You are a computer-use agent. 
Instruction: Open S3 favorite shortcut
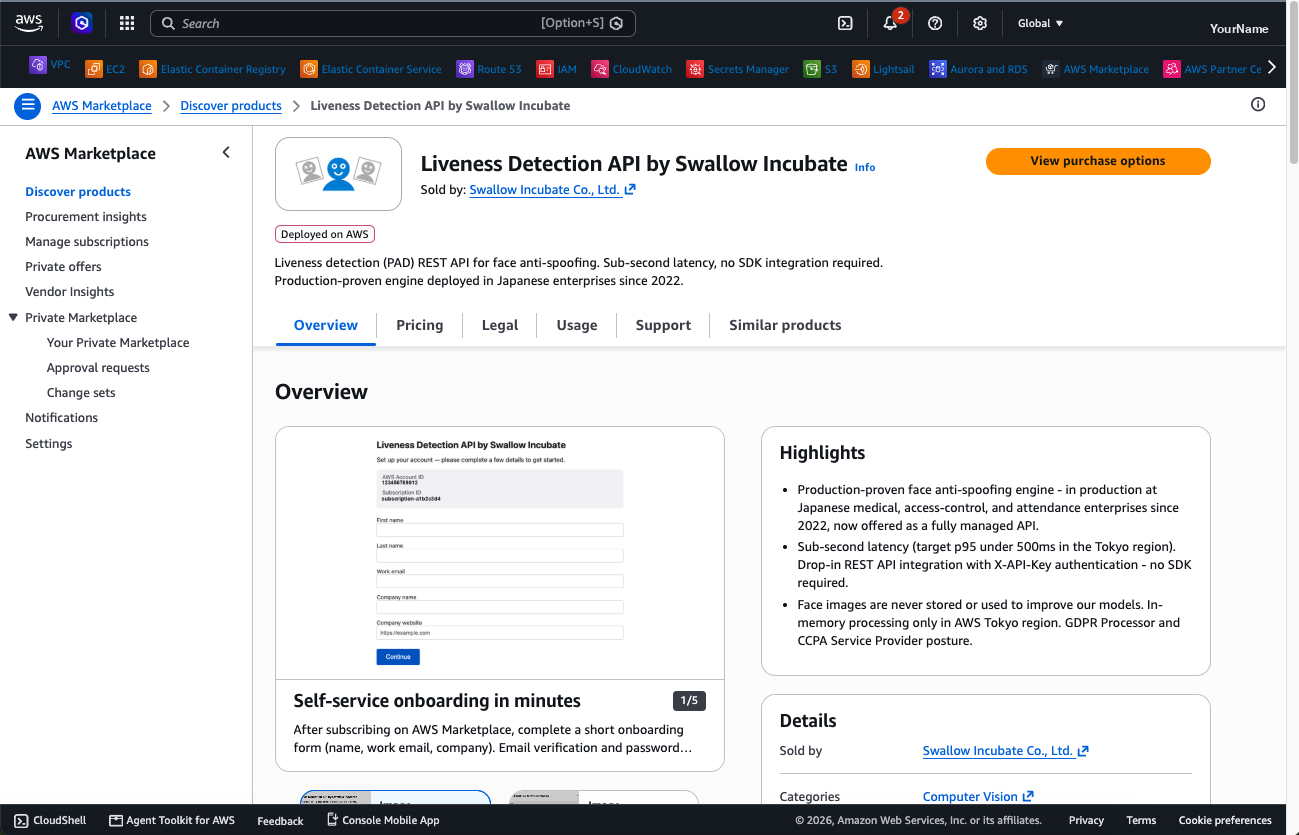(821, 69)
